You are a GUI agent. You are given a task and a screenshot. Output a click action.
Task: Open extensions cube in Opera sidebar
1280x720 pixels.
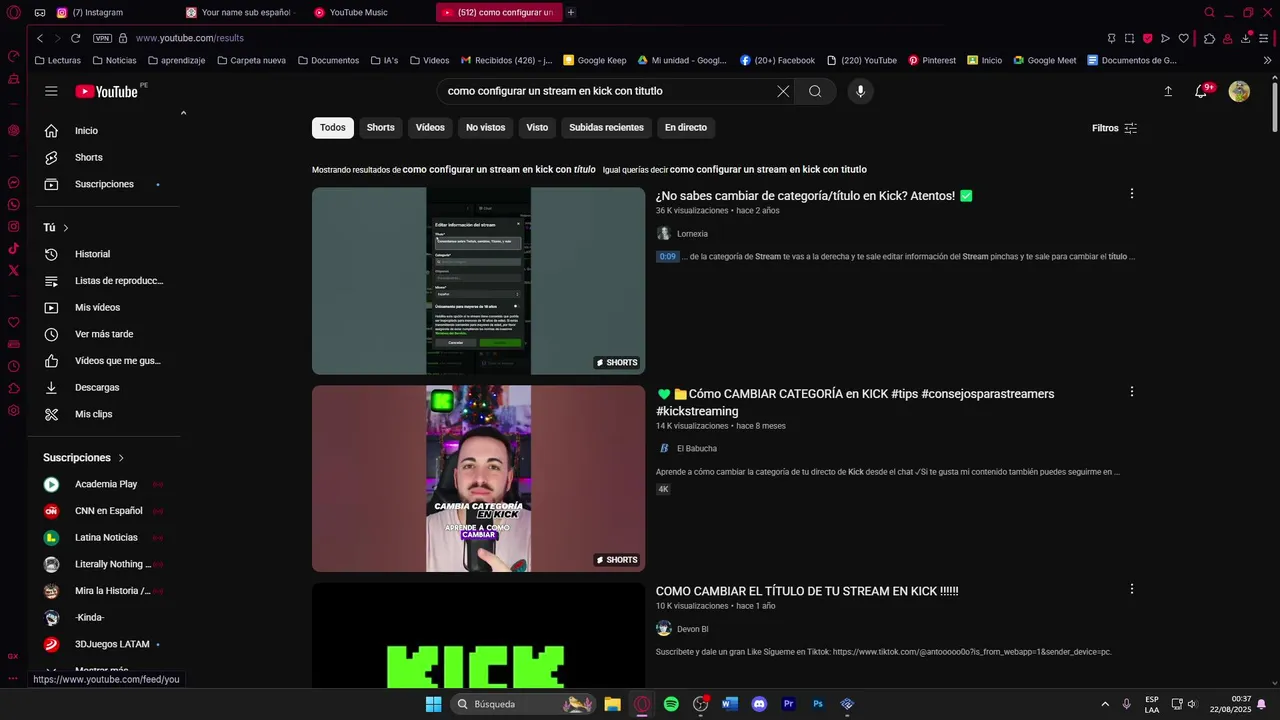point(13,388)
